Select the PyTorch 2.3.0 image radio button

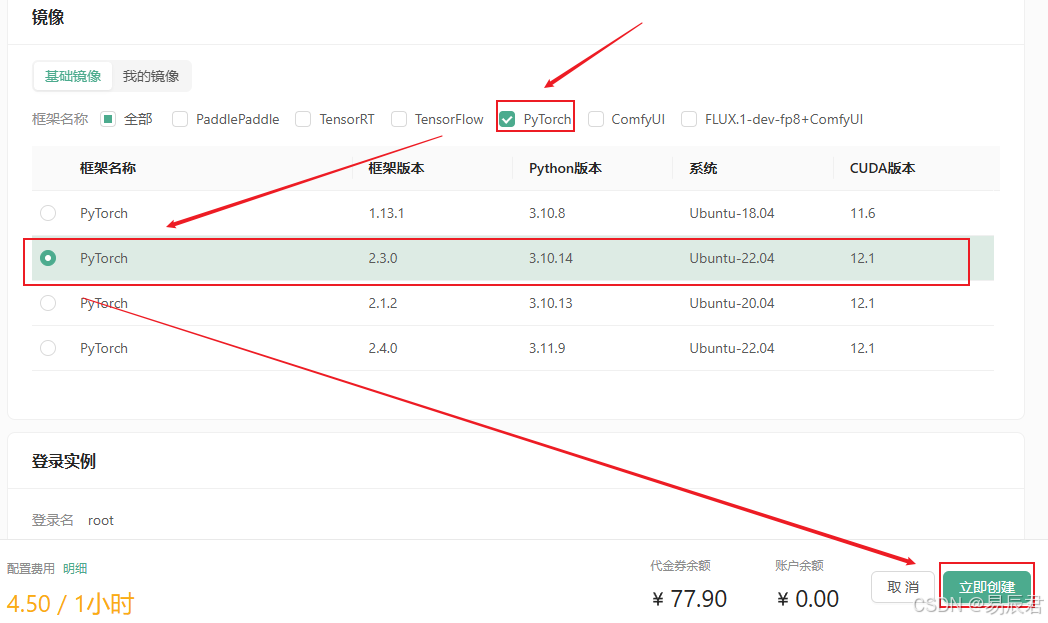48,258
